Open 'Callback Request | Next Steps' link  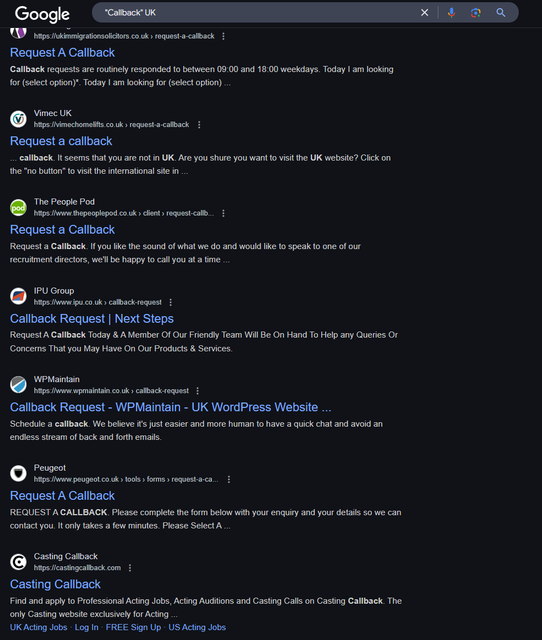pos(92,319)
